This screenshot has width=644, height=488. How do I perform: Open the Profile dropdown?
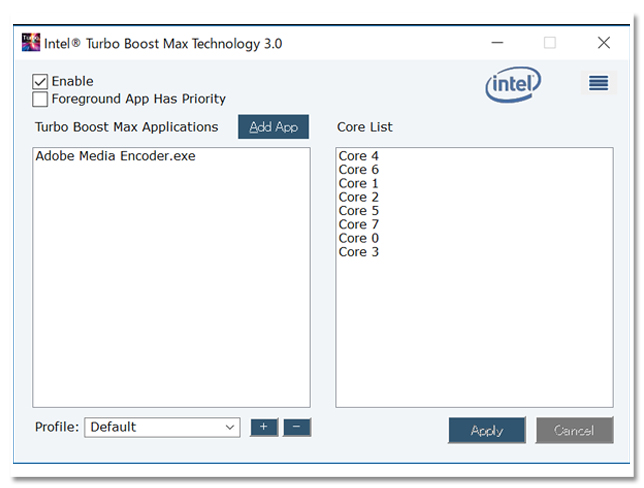[162, 427]
